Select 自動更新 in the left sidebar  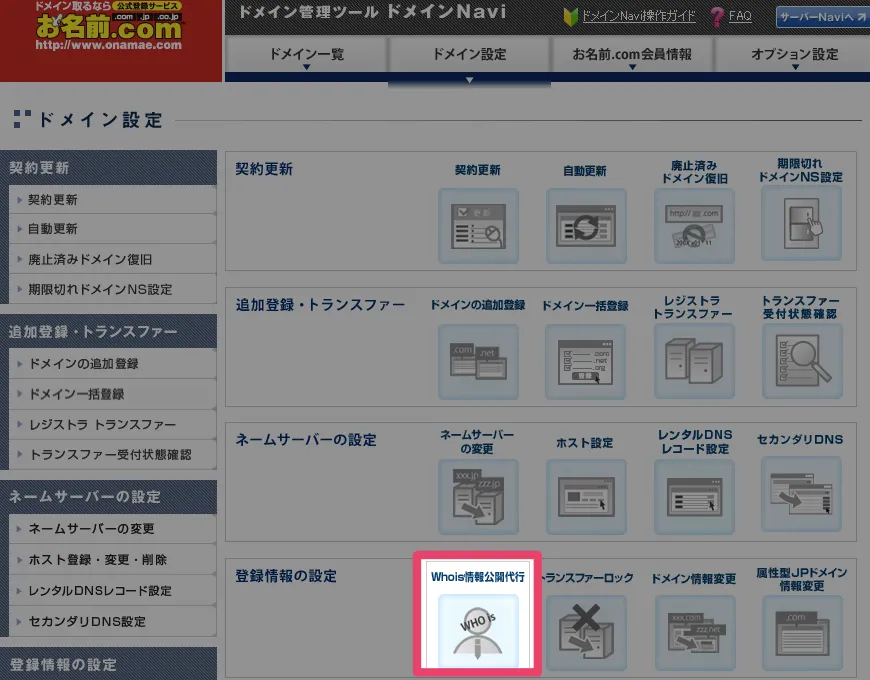coord(53,229)
